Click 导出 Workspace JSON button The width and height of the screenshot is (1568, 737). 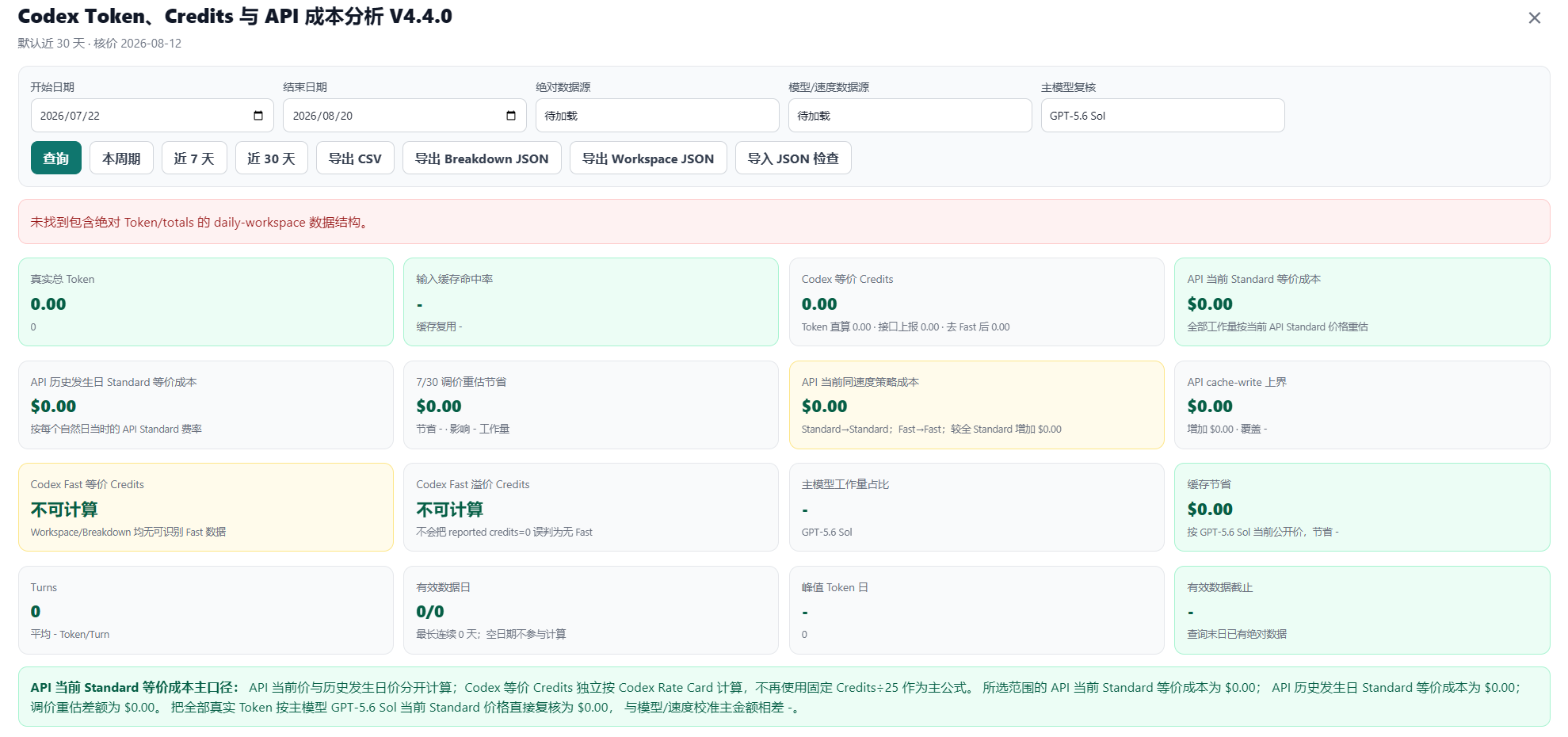coord(648,158)
